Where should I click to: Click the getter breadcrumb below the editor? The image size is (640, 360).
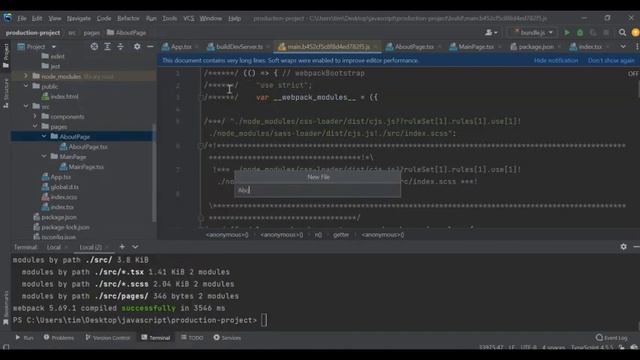[341, 235]
